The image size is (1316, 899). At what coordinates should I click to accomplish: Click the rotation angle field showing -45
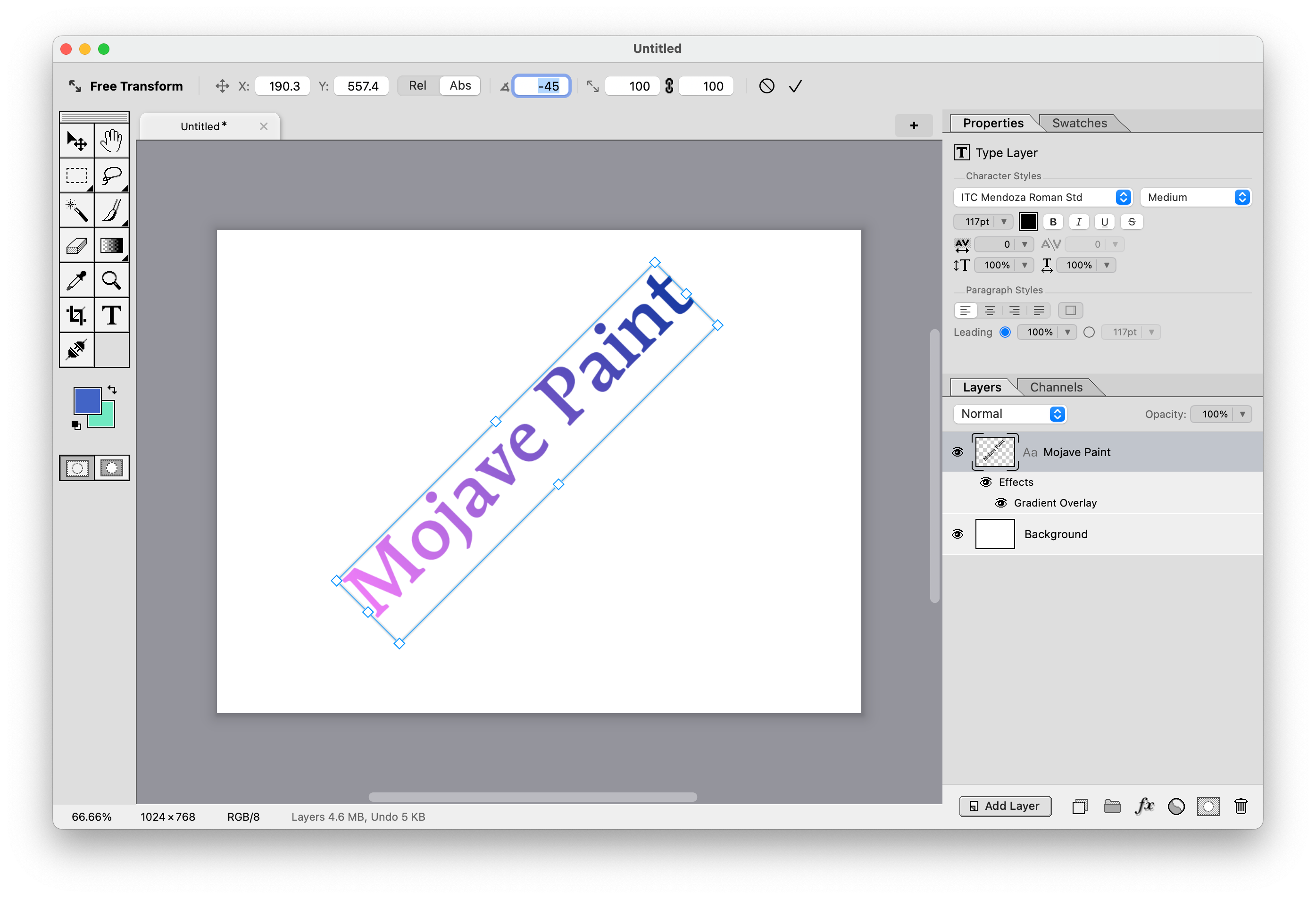(x=541, y=86)
